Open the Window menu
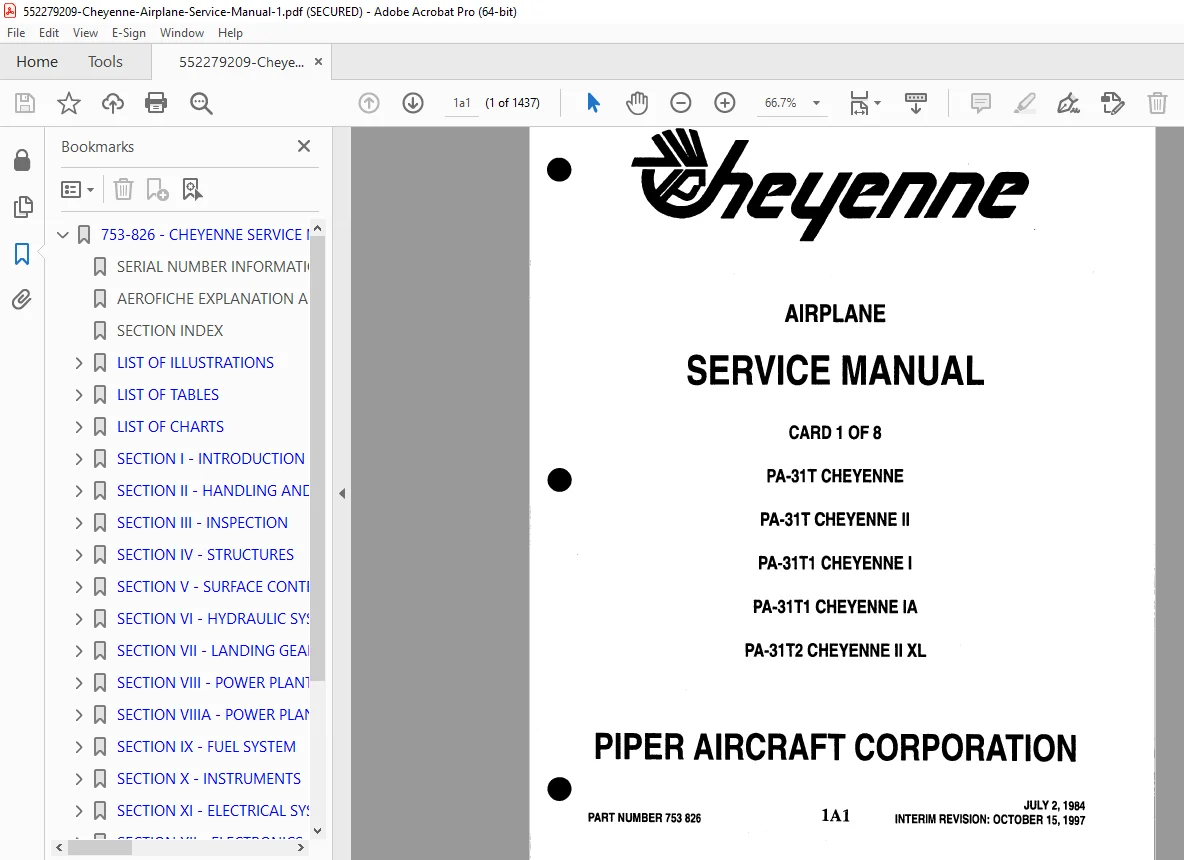 click(x=182, y=33)
